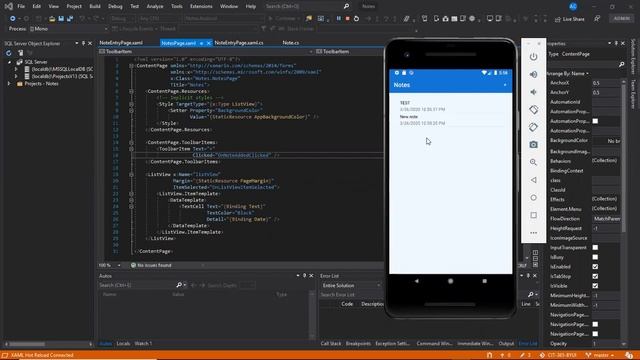This screenshot has width=640, height=360.
Task: Click the emulator power button icon
Action: click(x=533, y=57)
